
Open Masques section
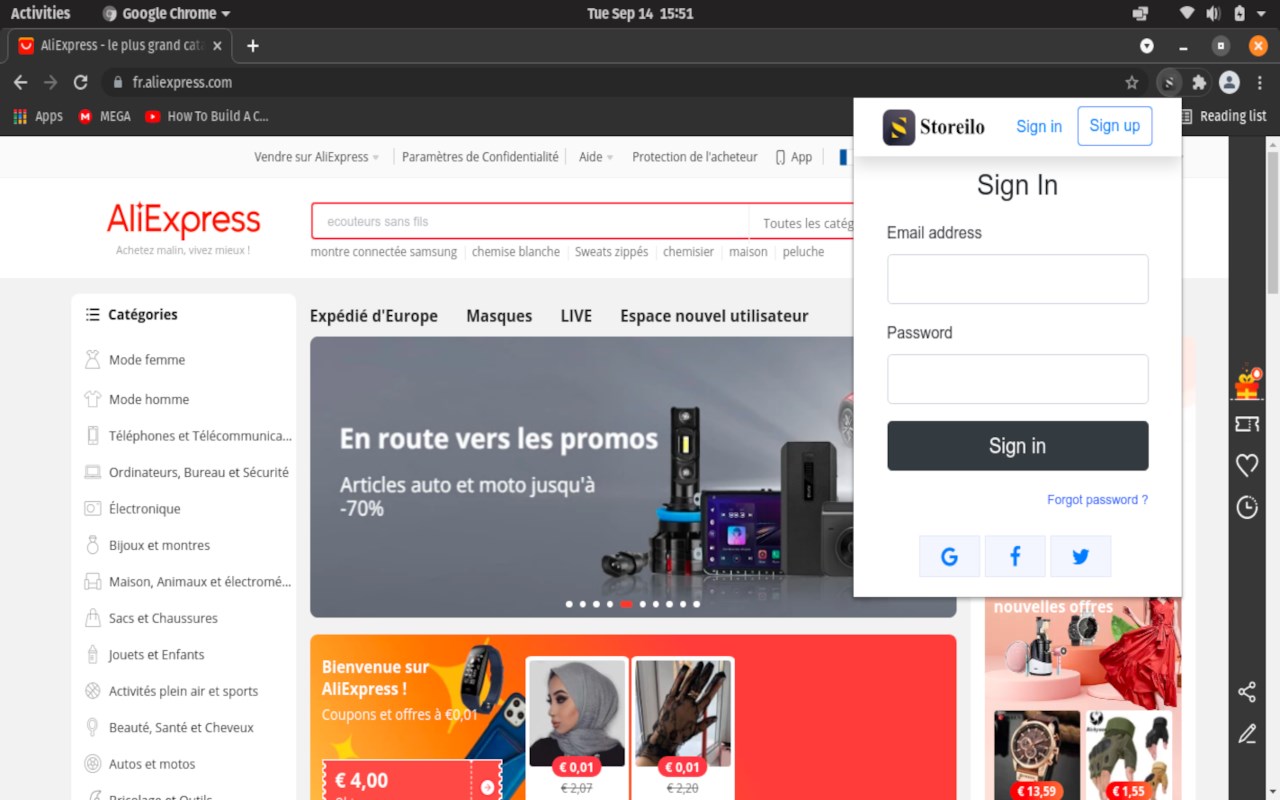[x=499, y=316]
